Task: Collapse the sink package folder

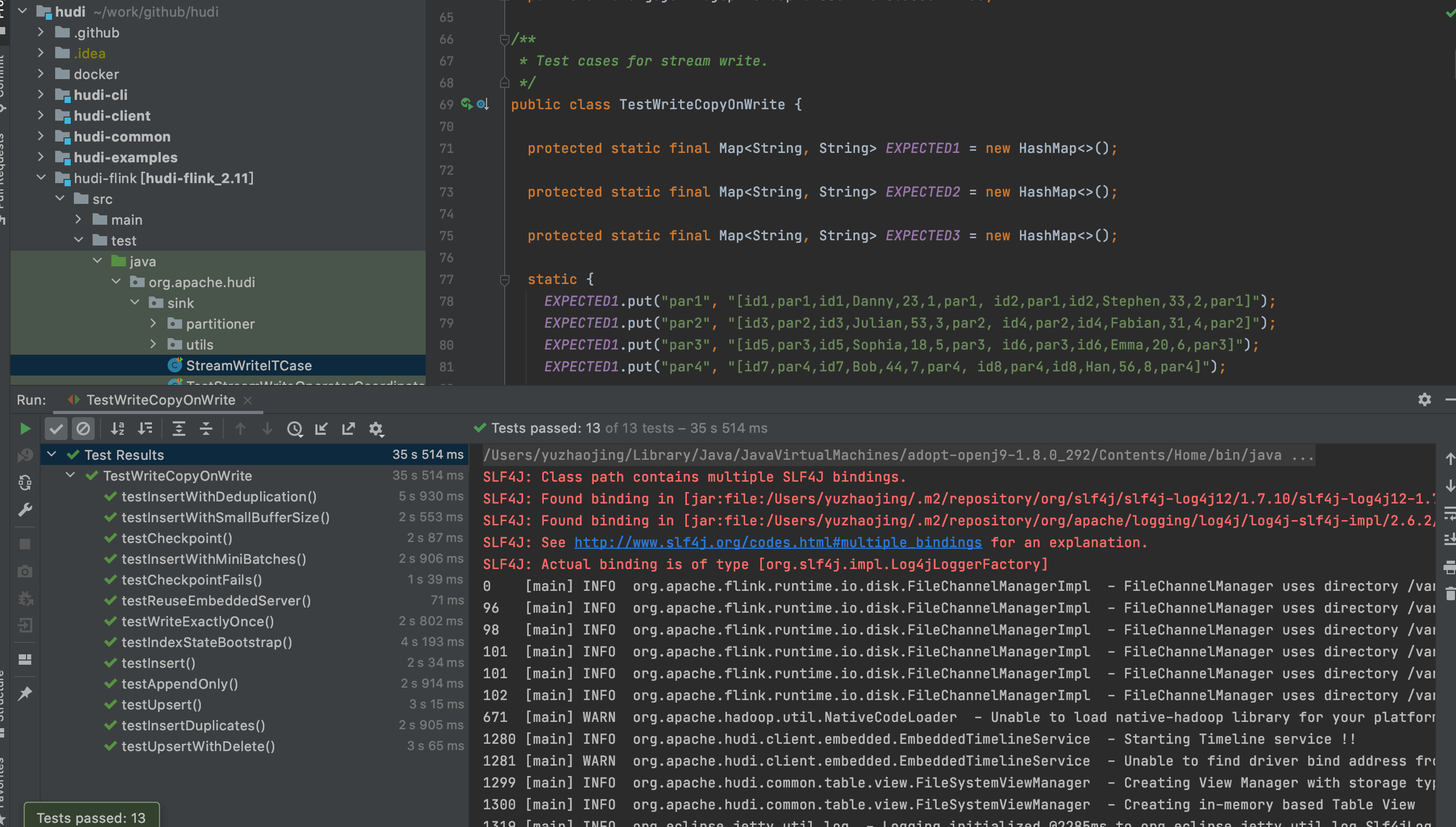Action: [x=135, y=303]
